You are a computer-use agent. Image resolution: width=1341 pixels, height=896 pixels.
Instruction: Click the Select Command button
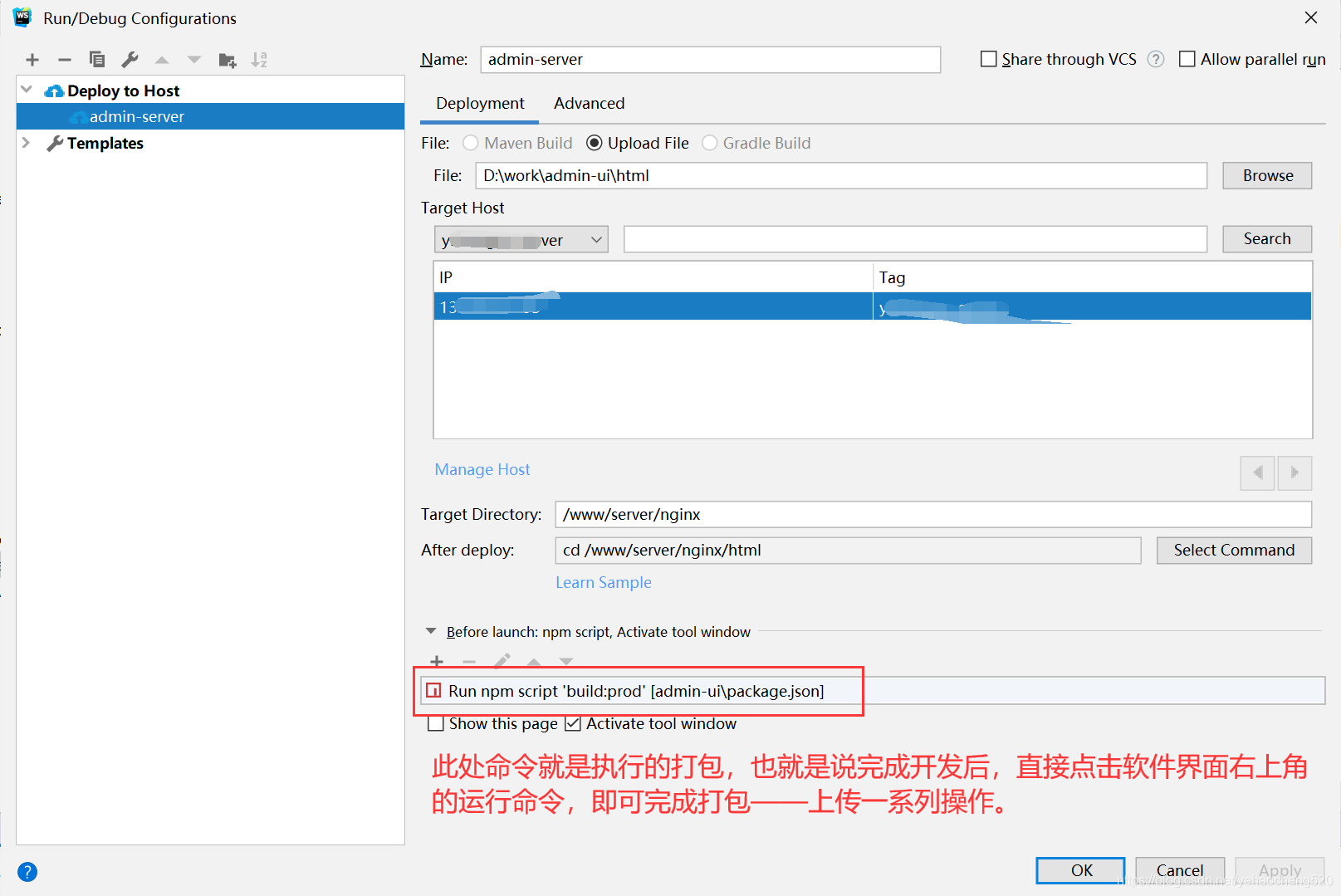[x=1234, y=551]
